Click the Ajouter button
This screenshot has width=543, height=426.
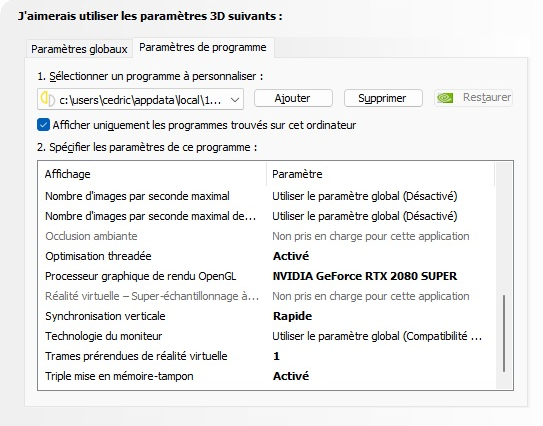click(x=293, y=98)
